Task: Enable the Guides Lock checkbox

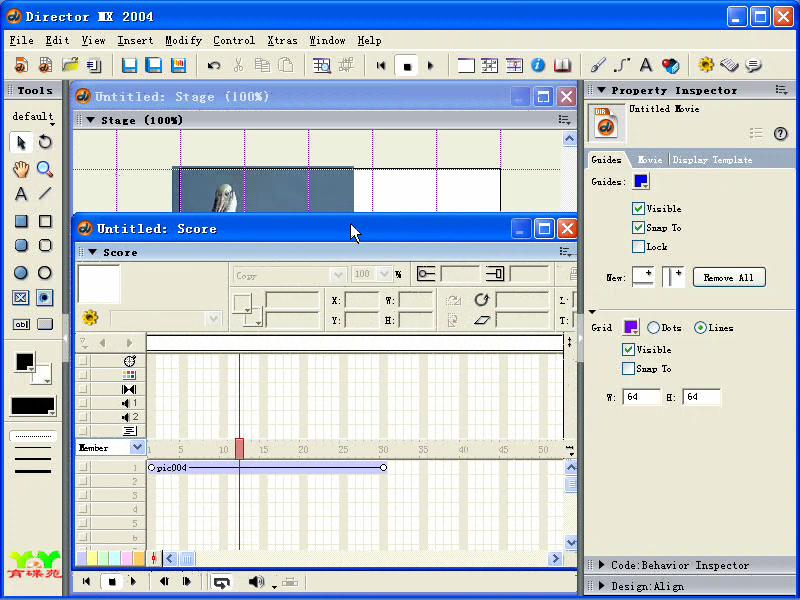Action: (x=638, y=247)
